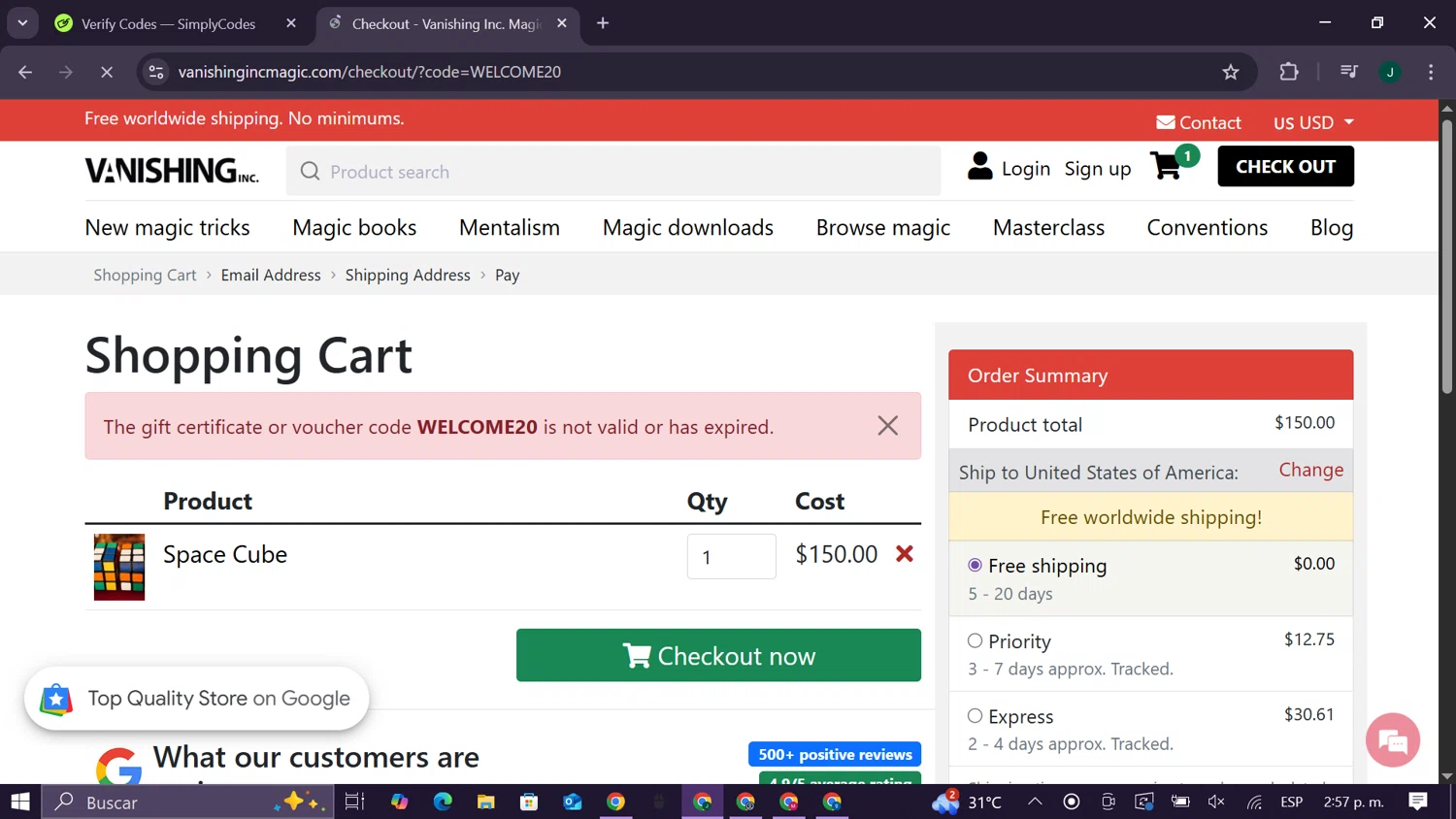Click the green Checkout now button
The height and width of the screenshot is (819, 1456).
pos(718,655)
